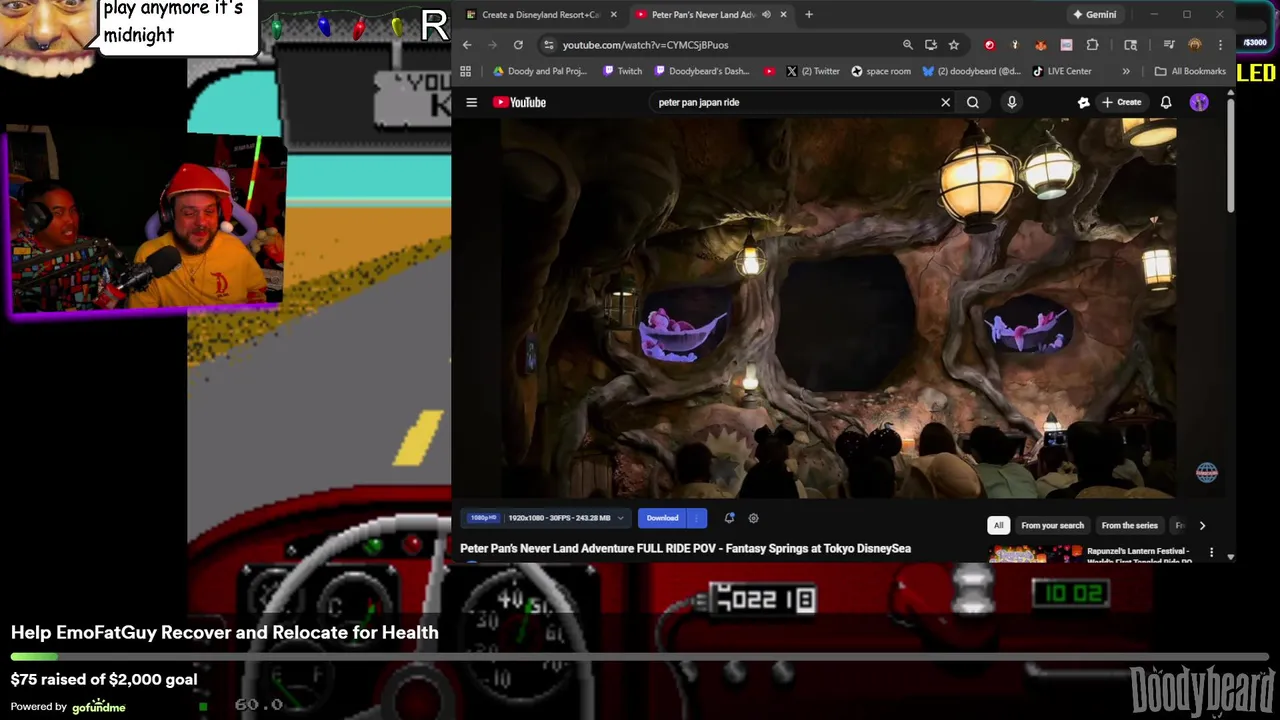
Task: Start voice search with the microphone icon
Action: [1012, 102]
